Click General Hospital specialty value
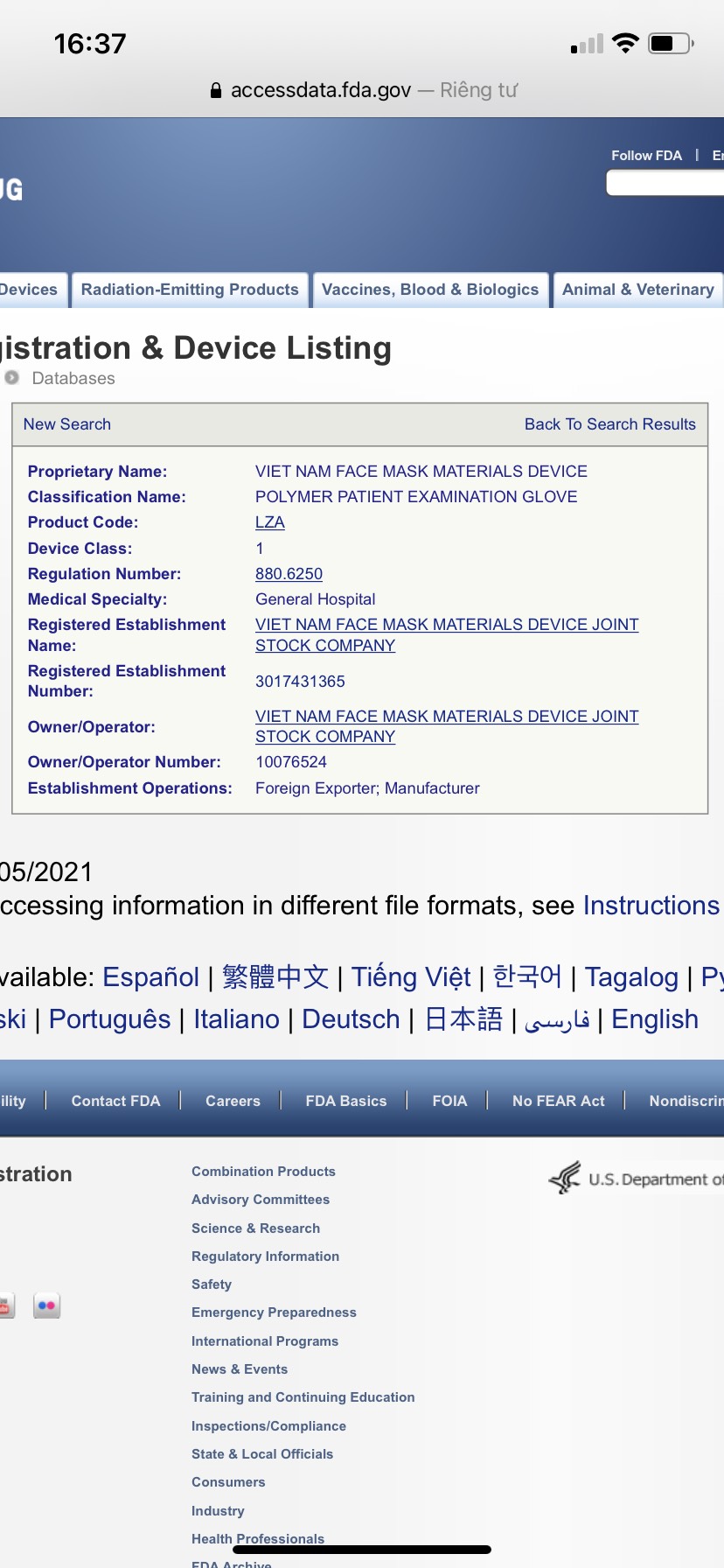 click(x=316, y=599)
